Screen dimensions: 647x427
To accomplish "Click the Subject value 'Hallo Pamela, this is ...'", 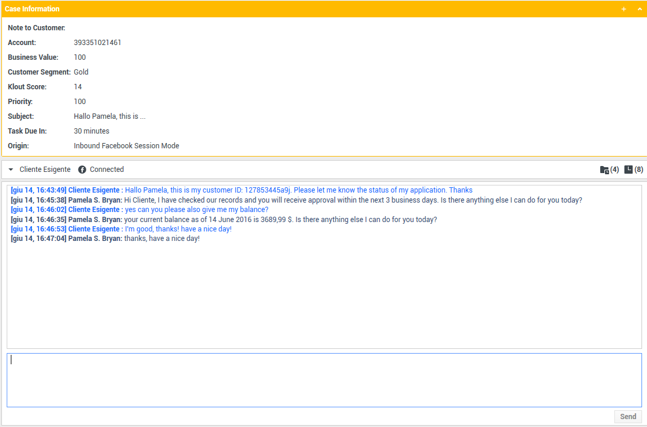I will (109, 116).
